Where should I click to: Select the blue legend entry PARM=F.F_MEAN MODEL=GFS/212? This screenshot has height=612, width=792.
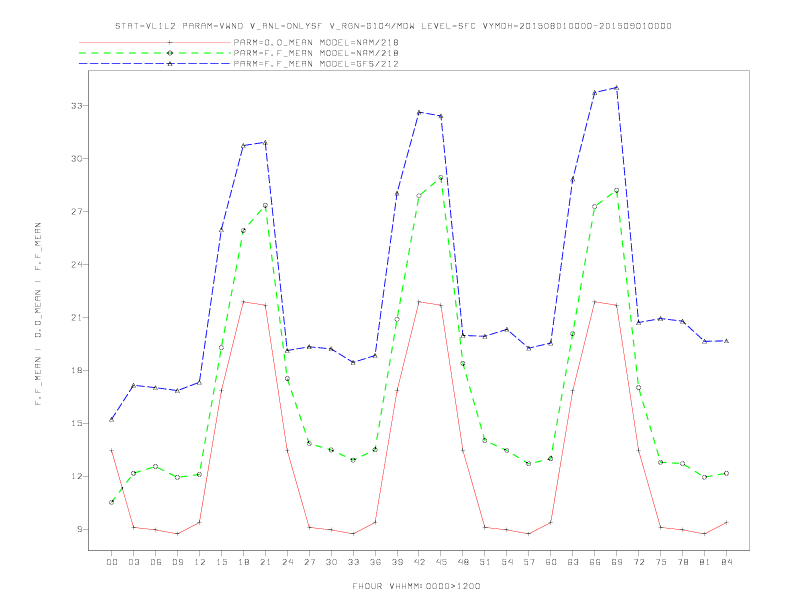coord(316,64)
